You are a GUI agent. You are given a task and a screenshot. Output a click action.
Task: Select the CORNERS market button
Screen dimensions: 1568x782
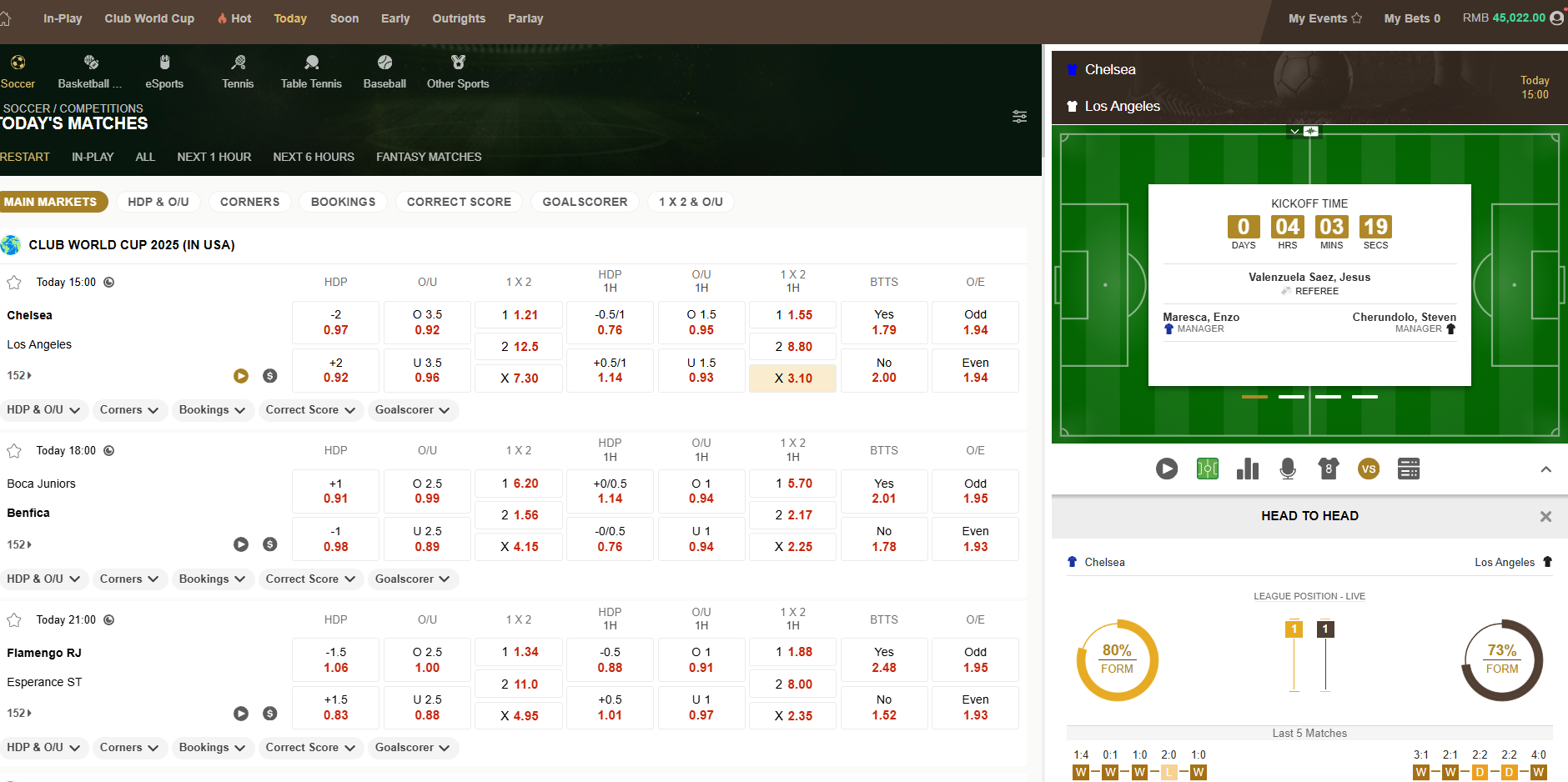pyautogui.click(x=250, y=202)
